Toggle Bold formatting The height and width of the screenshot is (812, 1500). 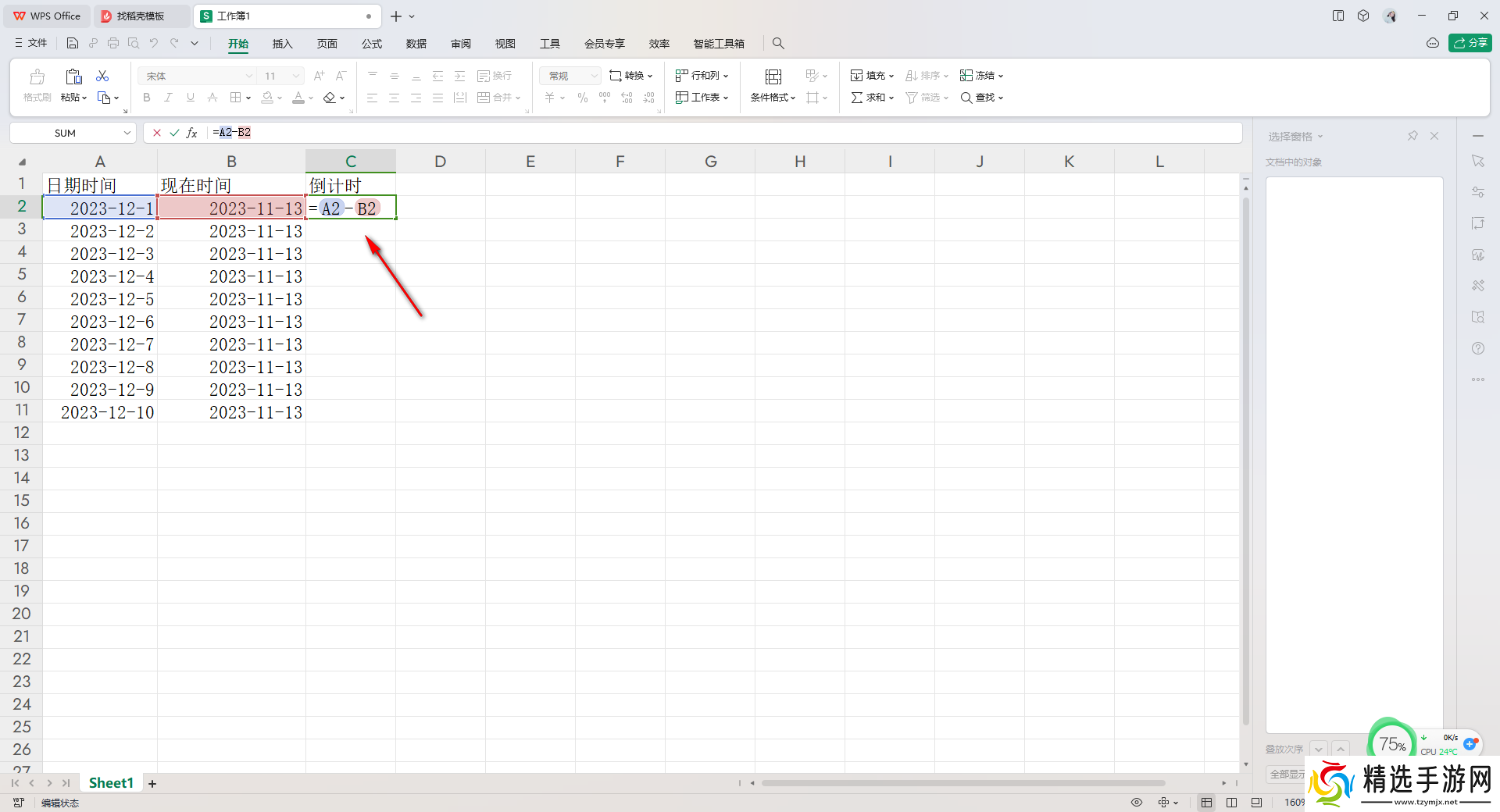(146, 98)
